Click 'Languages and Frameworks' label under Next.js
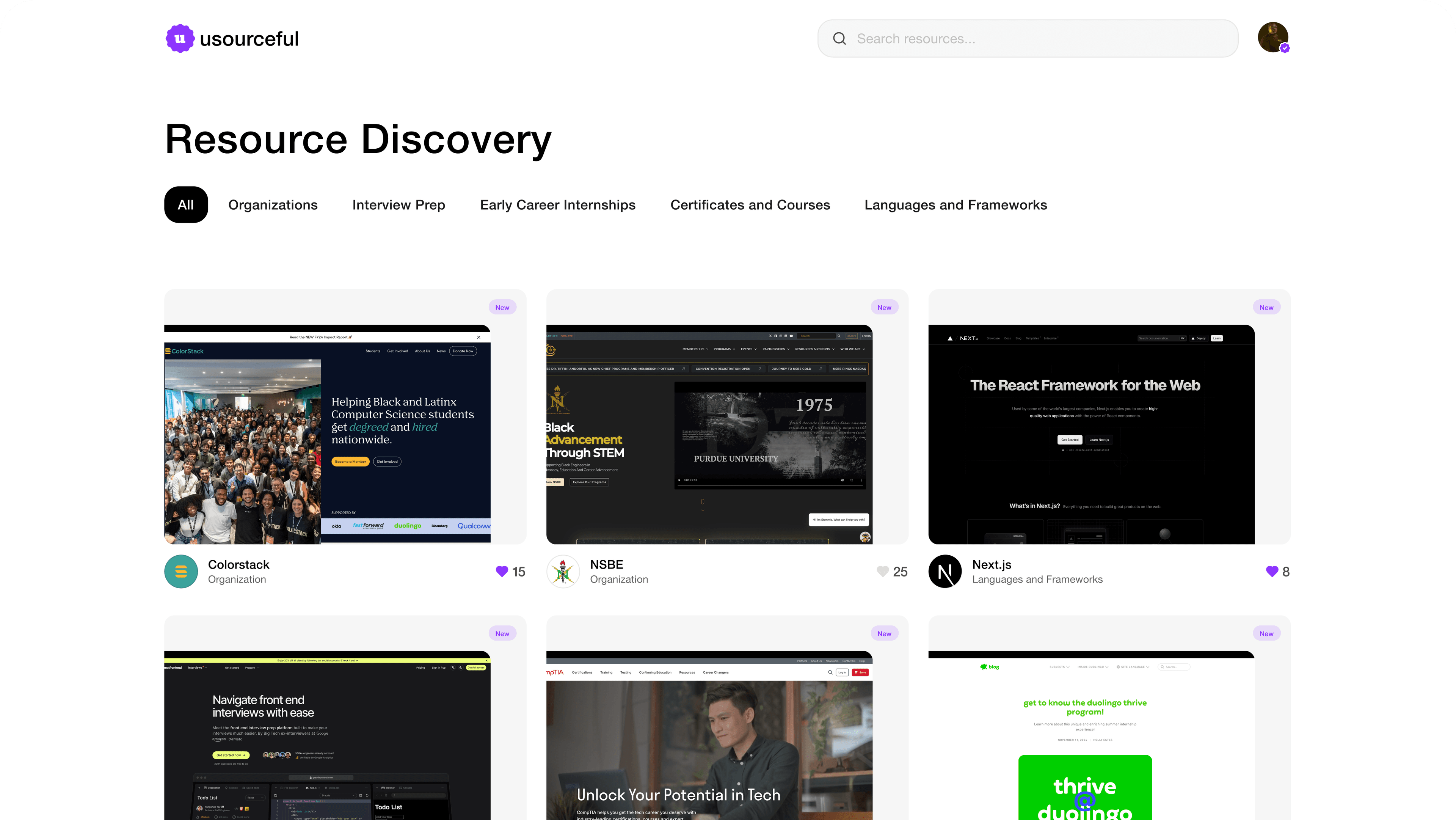 tap(1037, 579)
